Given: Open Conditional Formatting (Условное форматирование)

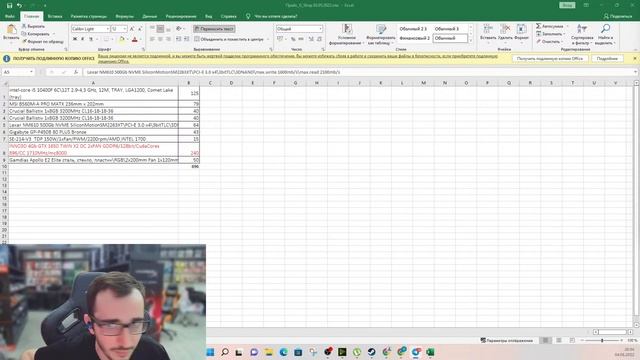Looking at the screenshot, I should click(347, 34).
